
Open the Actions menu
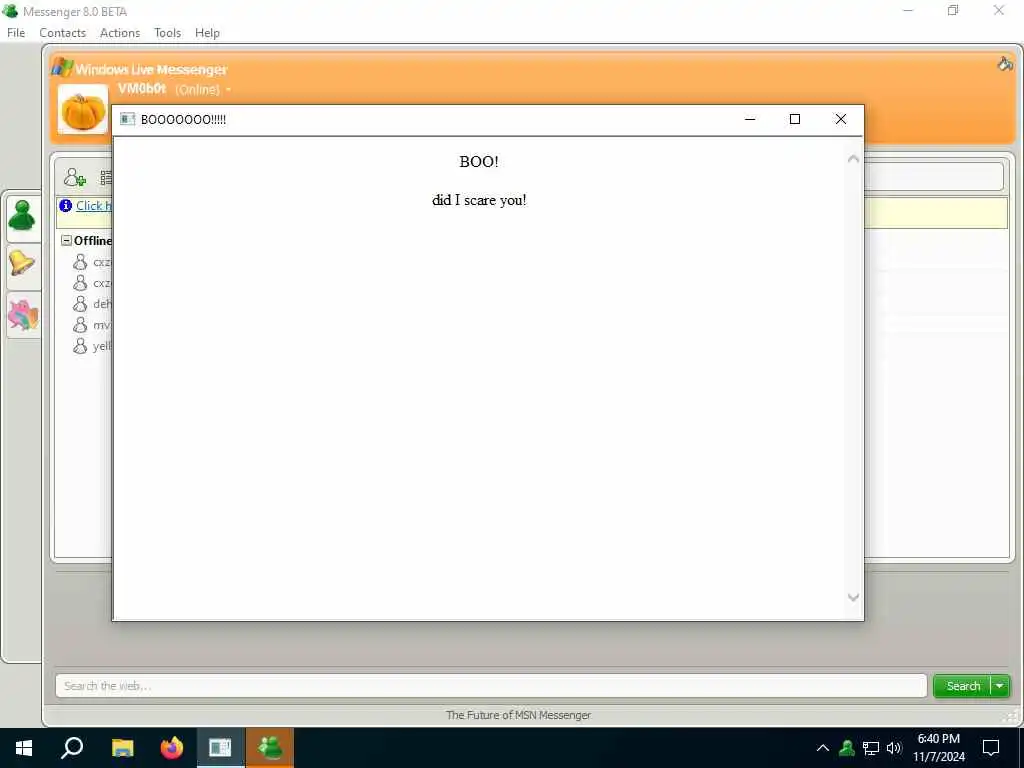(x=120, y=33)
